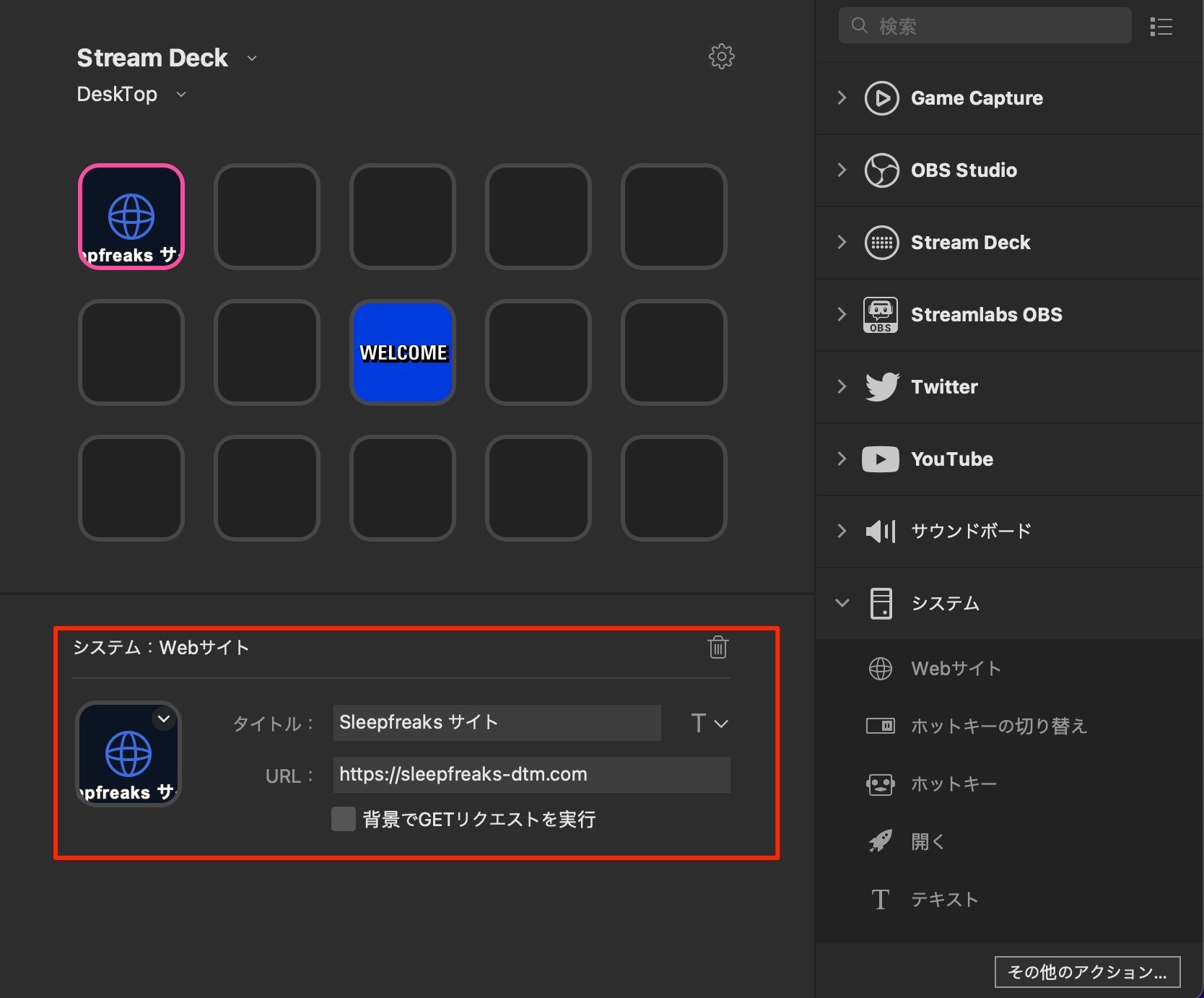Click the ホットキーの切り替え label
The image size is (1204, 998).
pyautogui.click(x=999, y=726)
